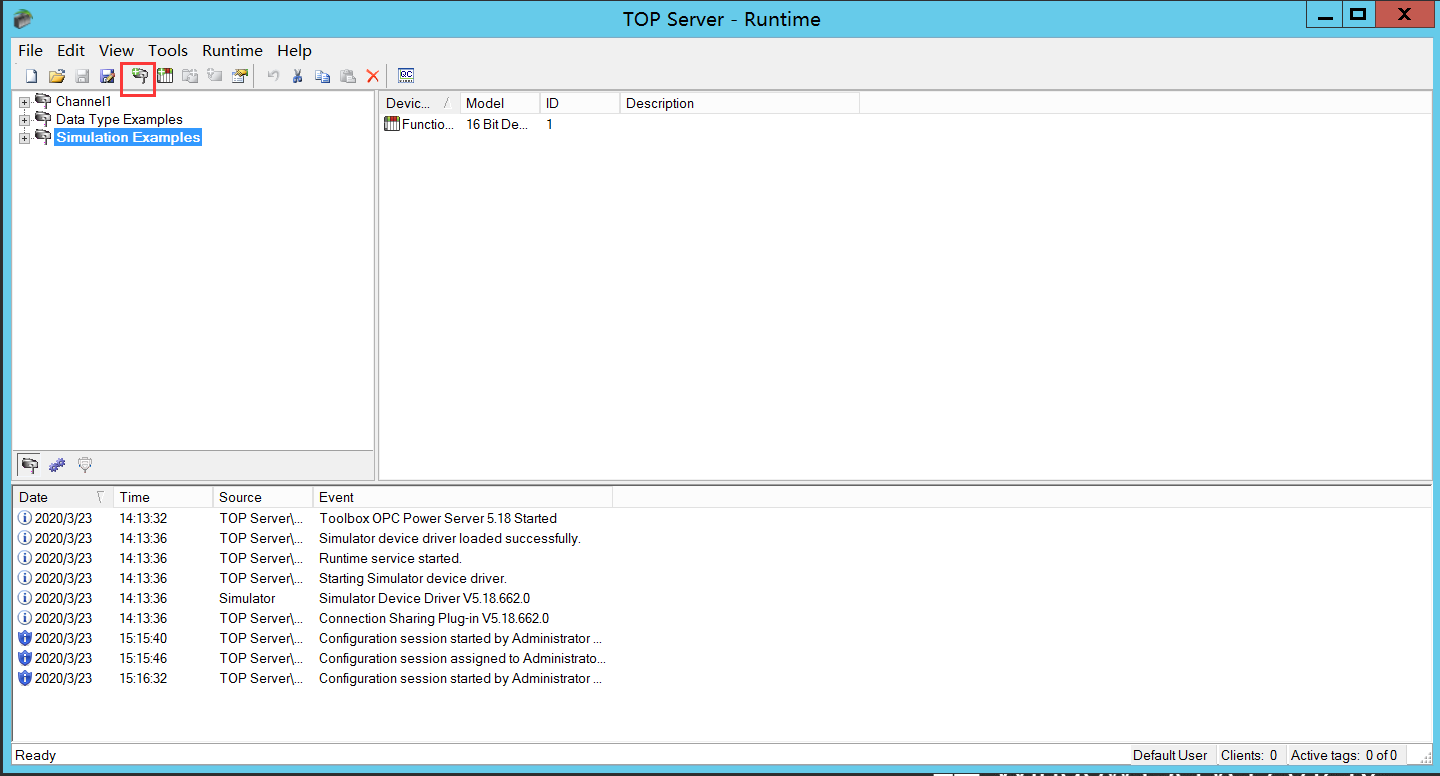Select the Functions device row in list

coord(420,125)
